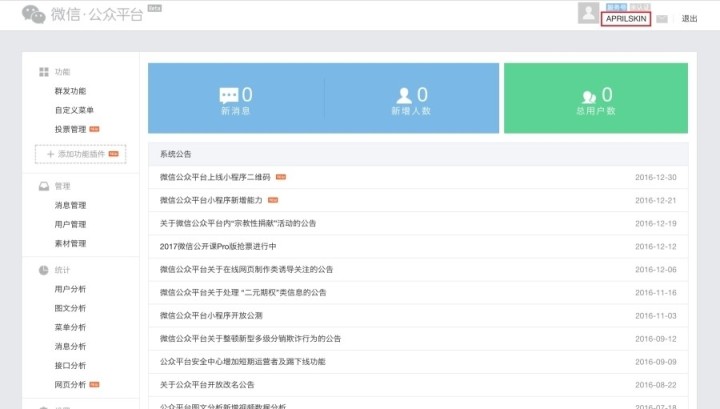Open 网页分析 statistics page
Screen dimensions: 720x409
coord(70,385)
